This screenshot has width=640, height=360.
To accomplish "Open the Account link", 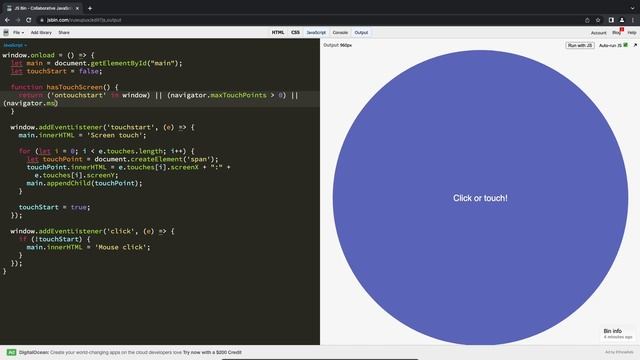I will 598,33.
